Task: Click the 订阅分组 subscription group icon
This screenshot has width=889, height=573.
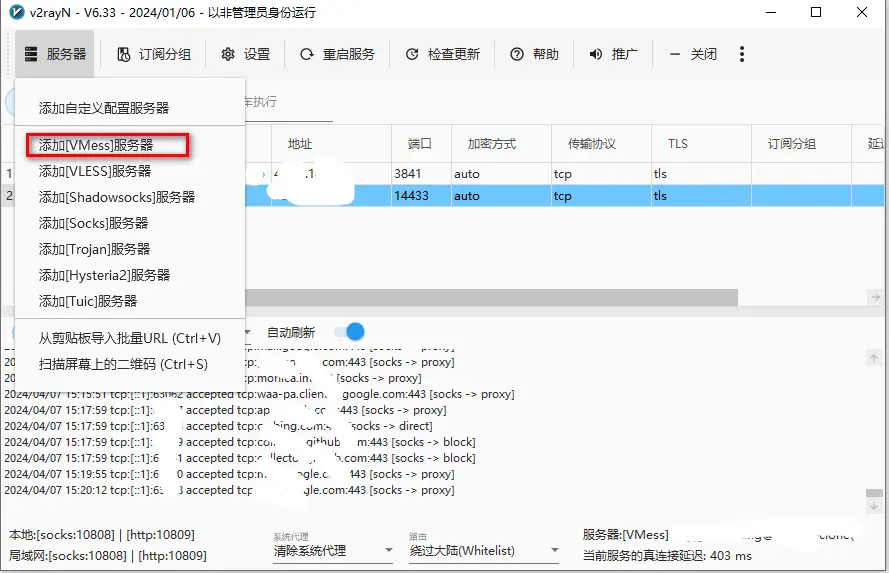Action: pos(124,54)
